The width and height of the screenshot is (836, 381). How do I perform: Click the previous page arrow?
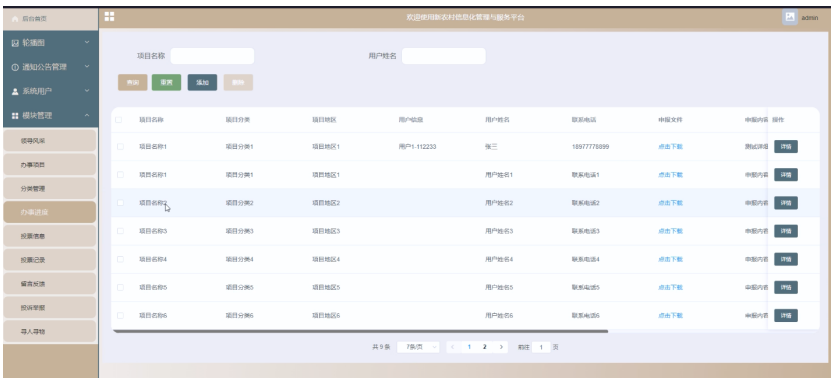[x=453, y=347]
